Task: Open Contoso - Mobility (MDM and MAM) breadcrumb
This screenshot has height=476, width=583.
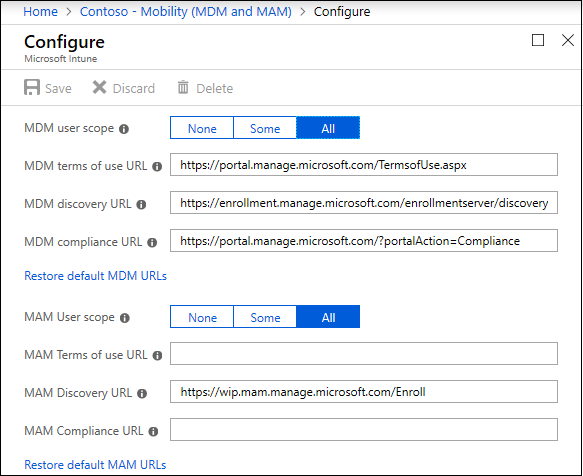Action: [x=186, y=12]
